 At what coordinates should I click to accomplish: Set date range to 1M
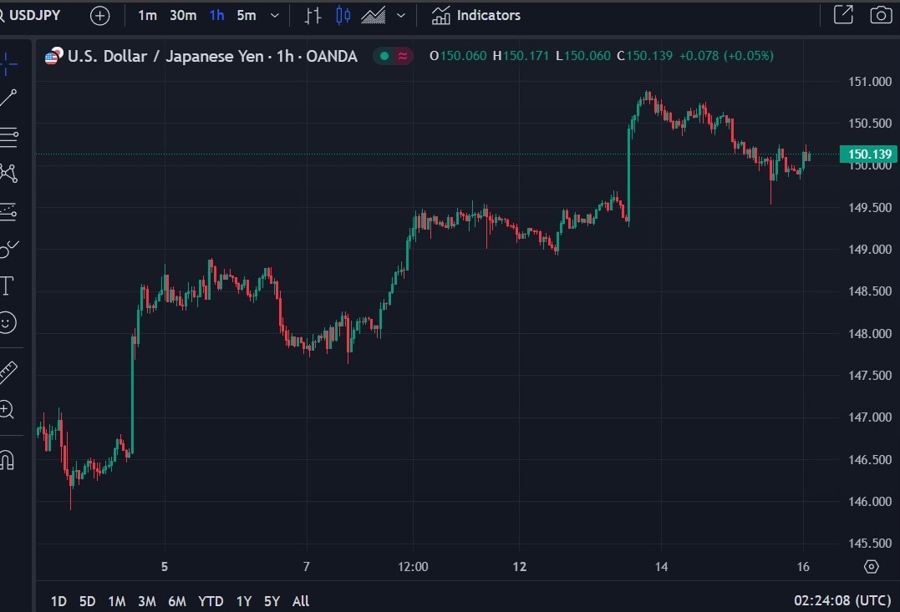click(x=117, y=601)
